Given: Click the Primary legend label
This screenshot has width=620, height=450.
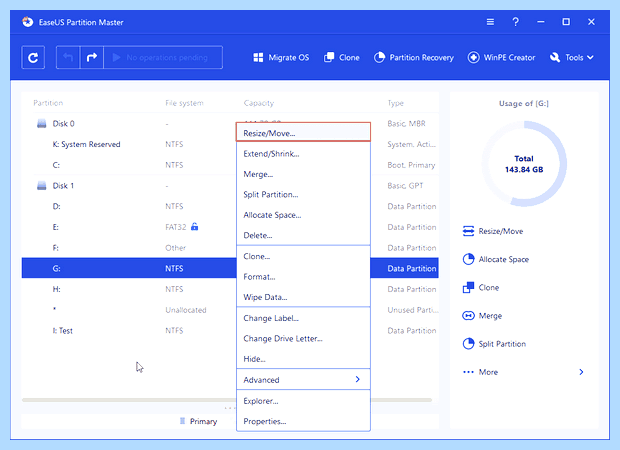Looking at the screenshot, I should click(203, 422).
